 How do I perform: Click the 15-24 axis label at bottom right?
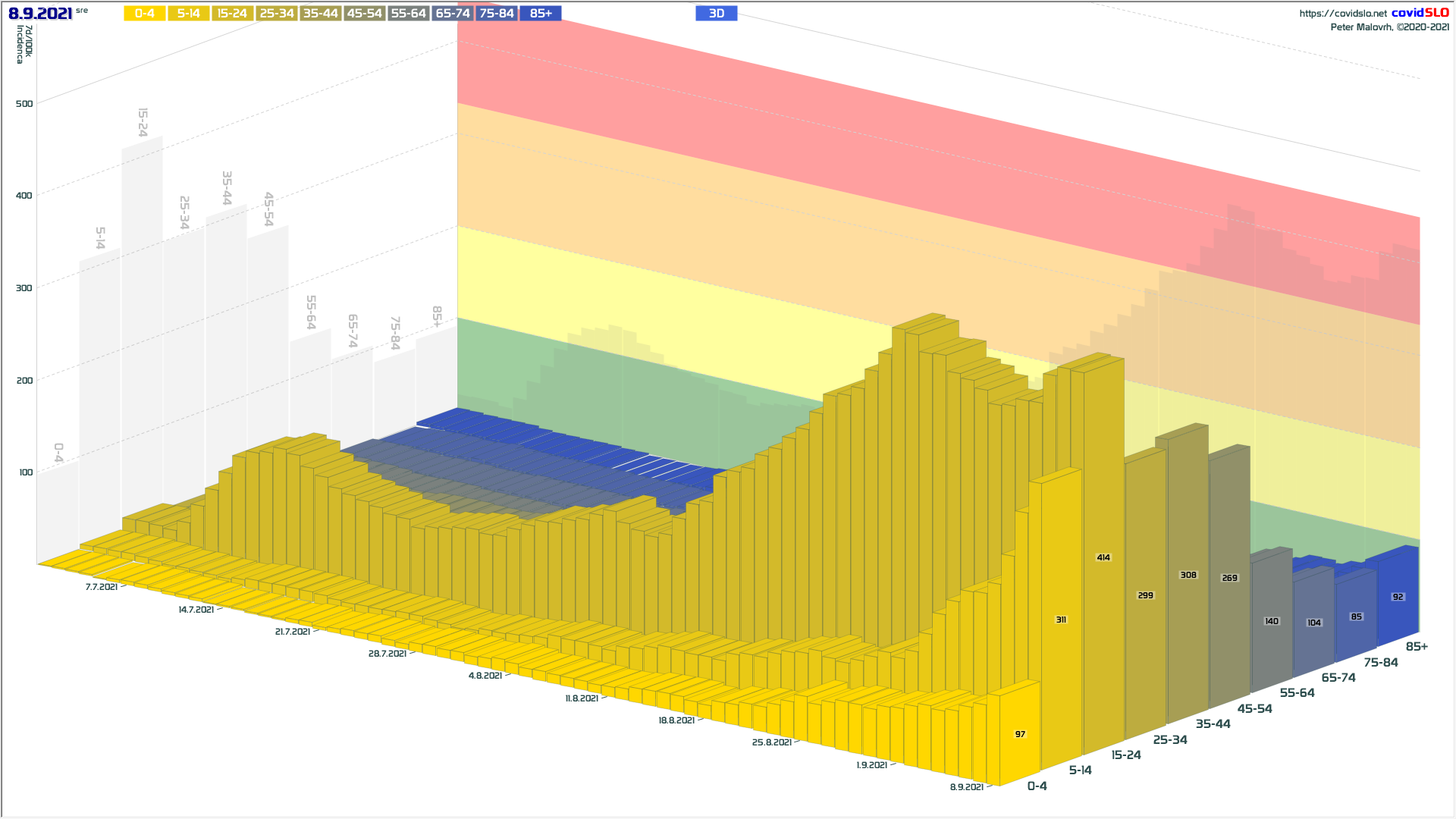(x=1126, y=755)
